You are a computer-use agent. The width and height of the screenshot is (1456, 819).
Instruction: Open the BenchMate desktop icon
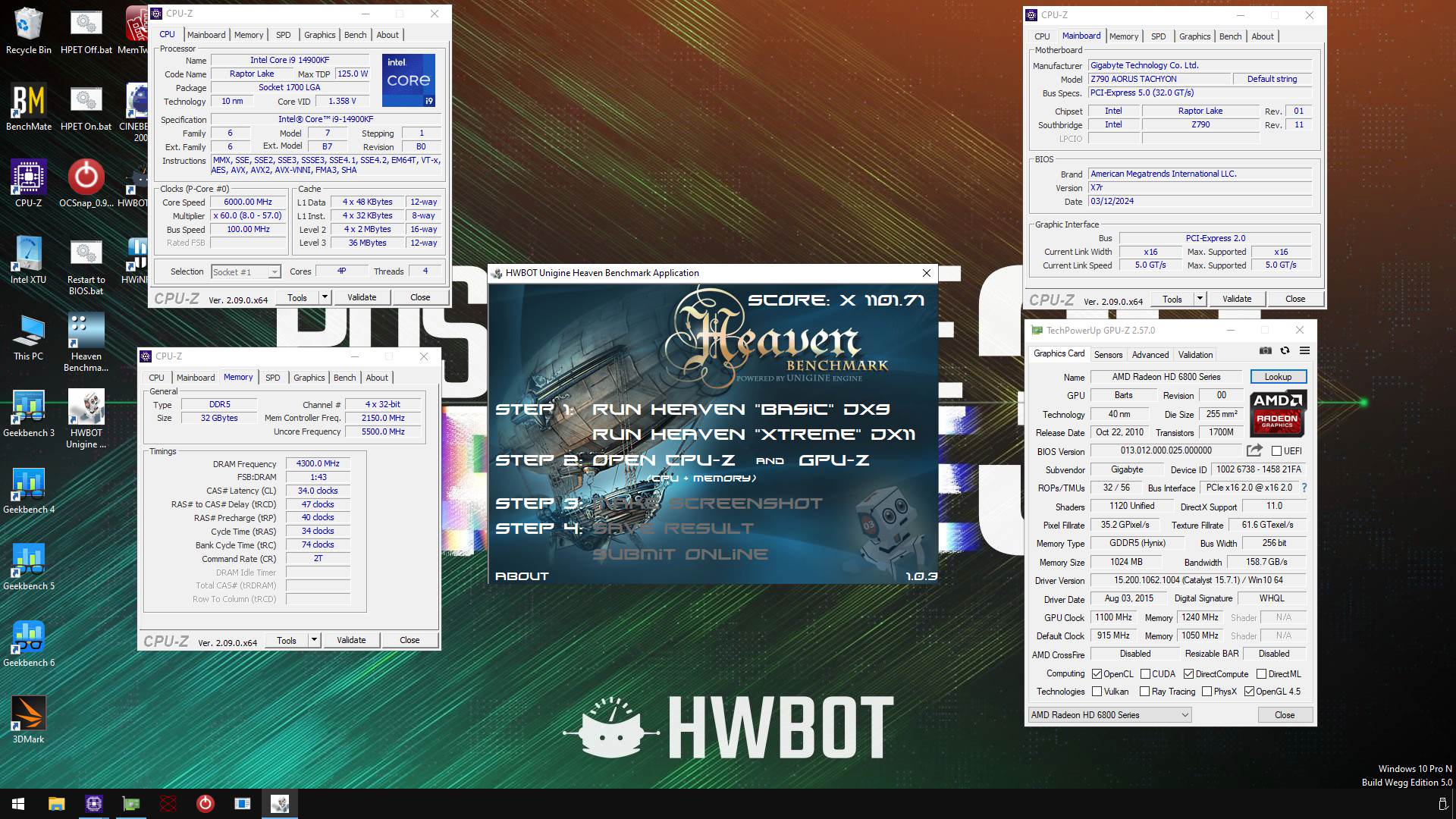point(28,107)
